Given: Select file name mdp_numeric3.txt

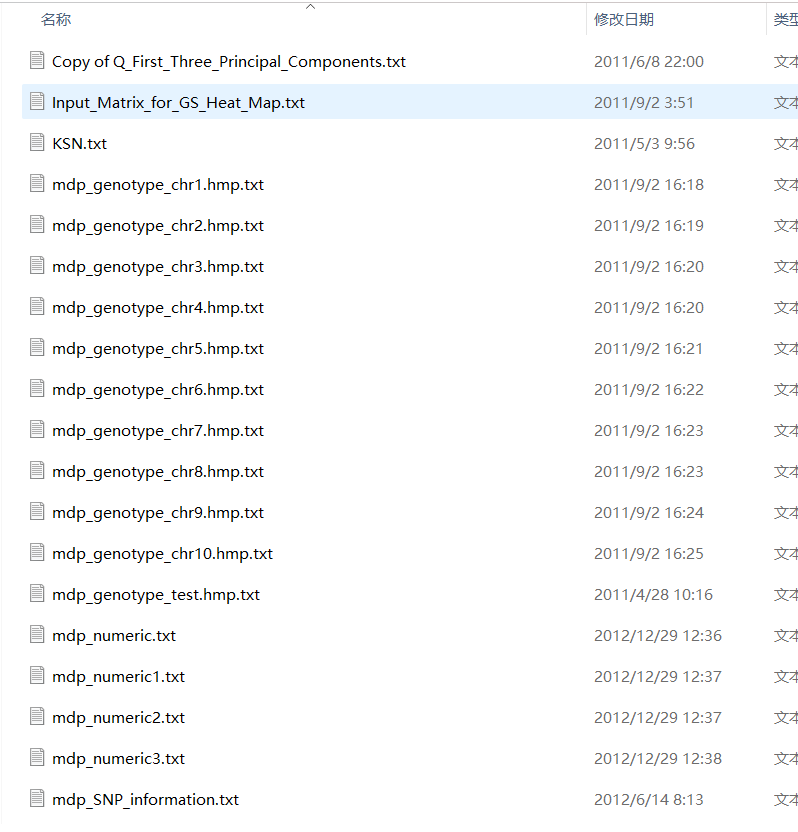Looking at the screenshot, I should pyautogui.click(x=118, y=758).
